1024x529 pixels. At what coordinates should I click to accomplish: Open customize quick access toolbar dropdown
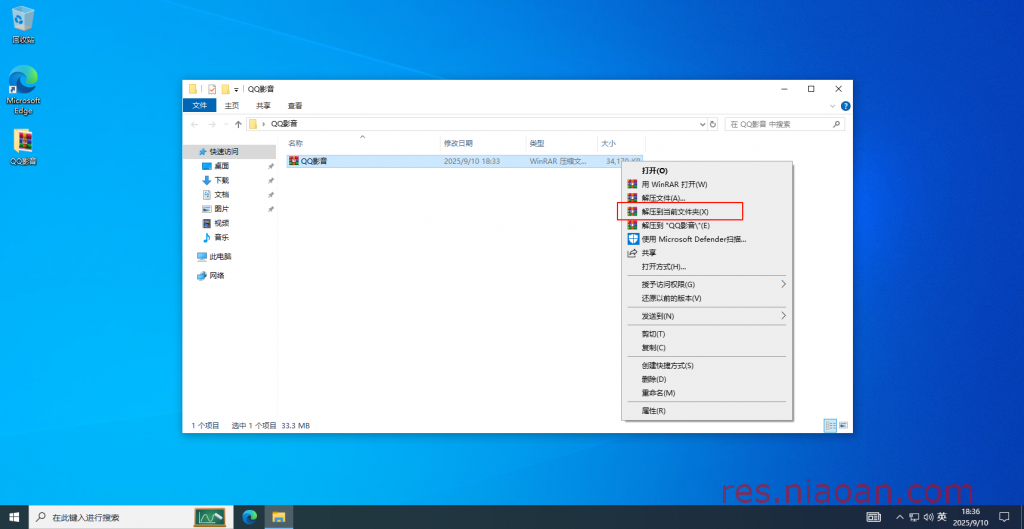tap(236, 89)
